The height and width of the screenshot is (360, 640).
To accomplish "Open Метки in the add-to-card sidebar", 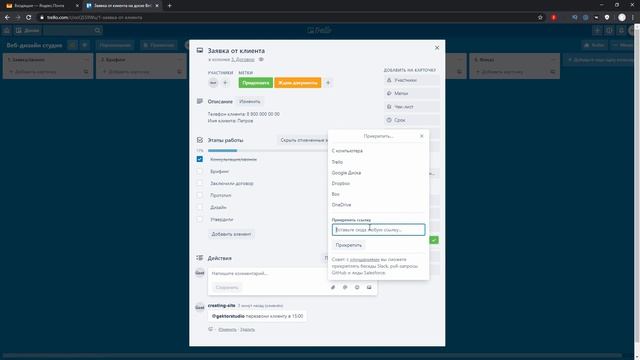I will pyautogui.click(x=411, y=93).
